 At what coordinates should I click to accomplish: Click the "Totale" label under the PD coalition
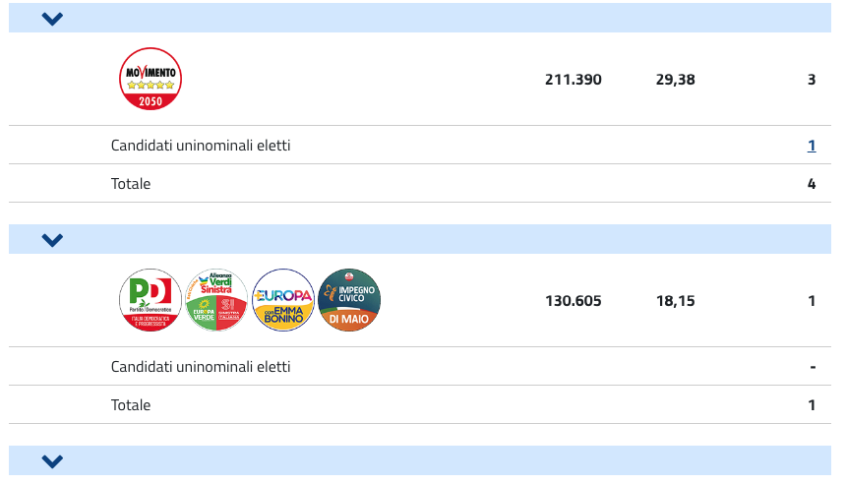point(131,405)
